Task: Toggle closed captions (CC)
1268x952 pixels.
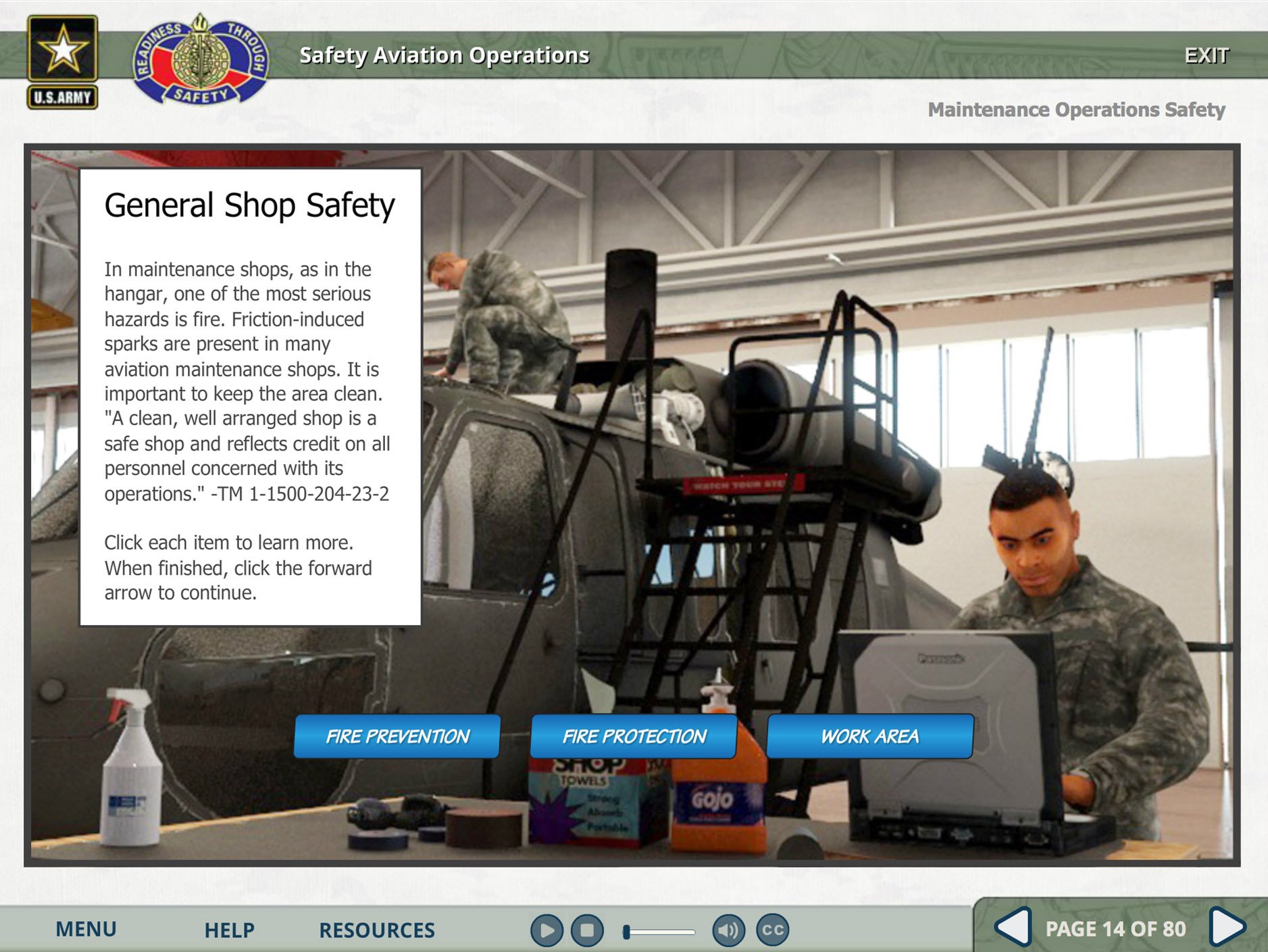Action: (772, 930)
